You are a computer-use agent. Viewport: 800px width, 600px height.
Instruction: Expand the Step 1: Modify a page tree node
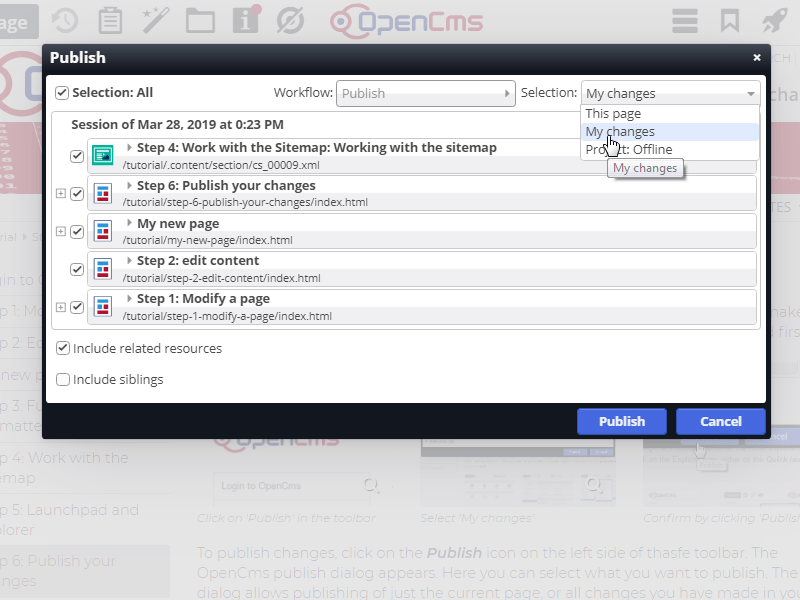[61, 307]
